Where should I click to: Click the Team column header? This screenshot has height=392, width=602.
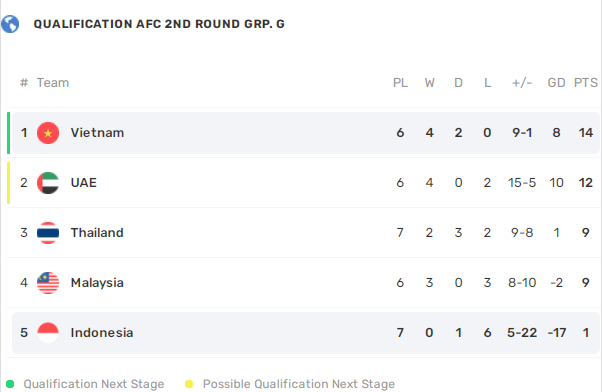click(x=53, y=83)
